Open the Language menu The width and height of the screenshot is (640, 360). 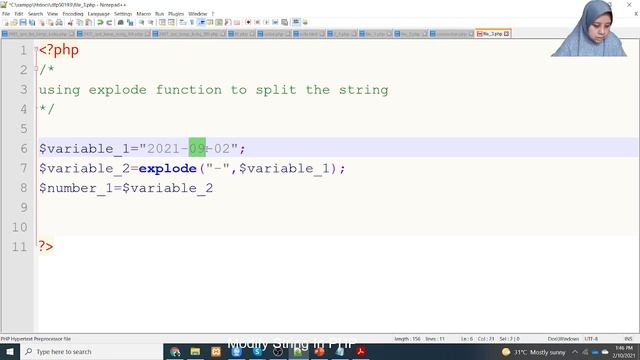(98, 14)
